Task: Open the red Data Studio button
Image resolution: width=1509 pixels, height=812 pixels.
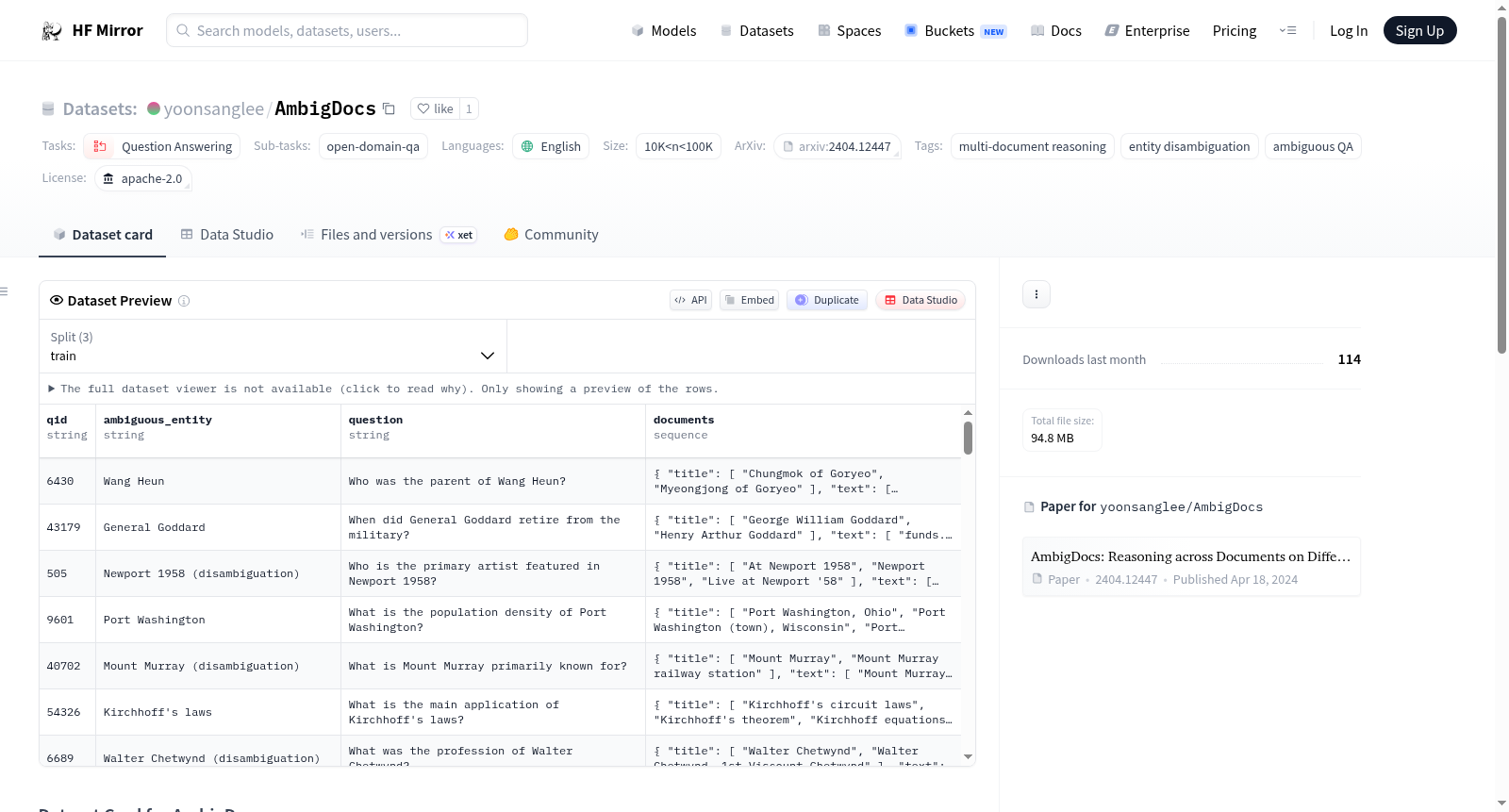Action: [x=920, y=300]
